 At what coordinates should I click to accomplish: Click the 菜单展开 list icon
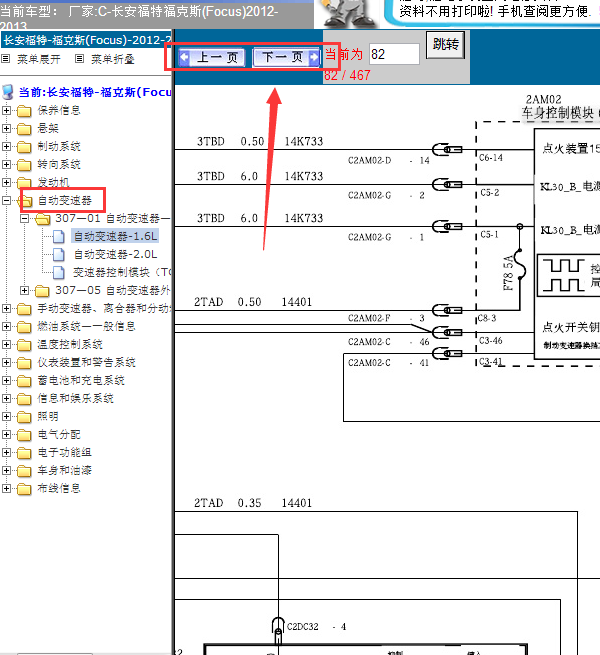[x=5, y=59]
